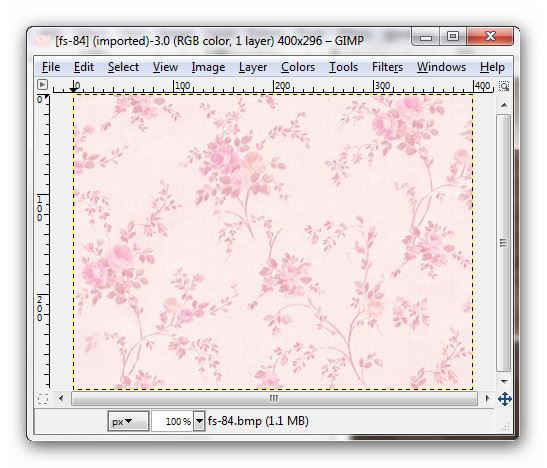
Task: Click the 100% zoom input field
Action: click(x=173, y=421)
